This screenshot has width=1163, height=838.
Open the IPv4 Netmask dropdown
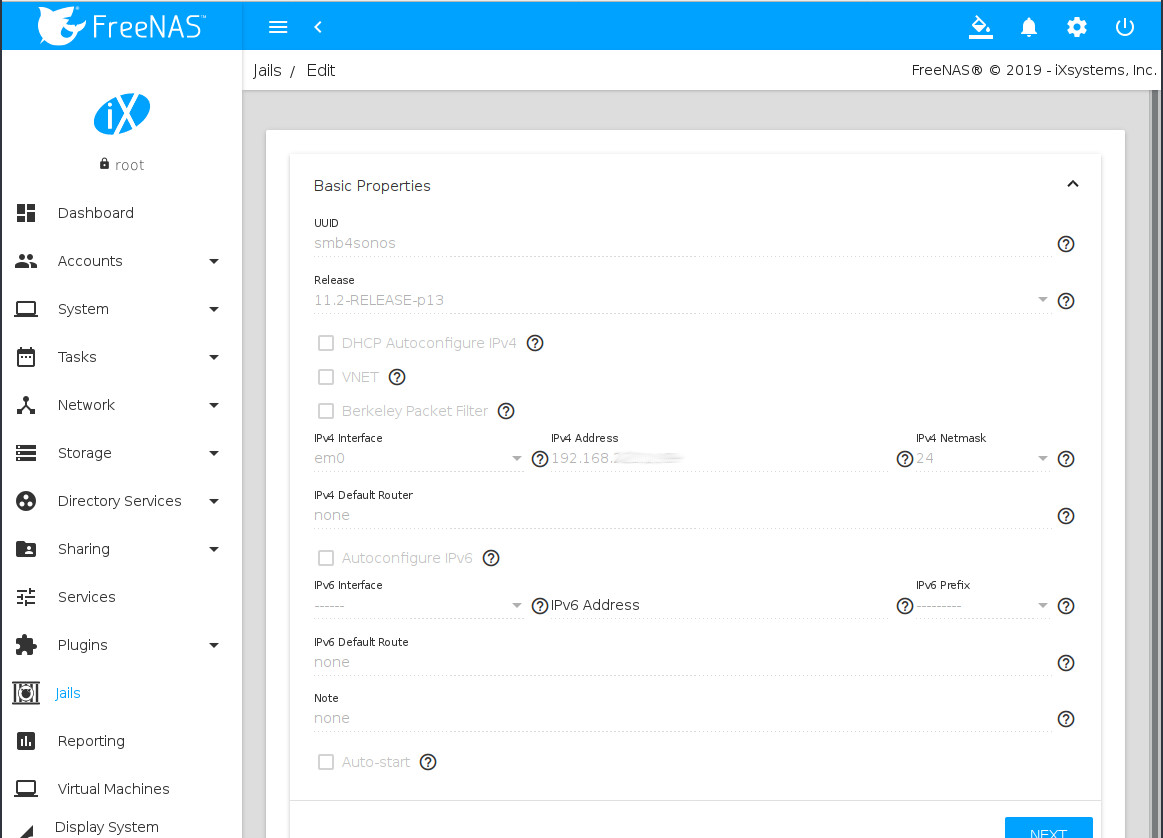pyautogui.click(x=981, y=459)
